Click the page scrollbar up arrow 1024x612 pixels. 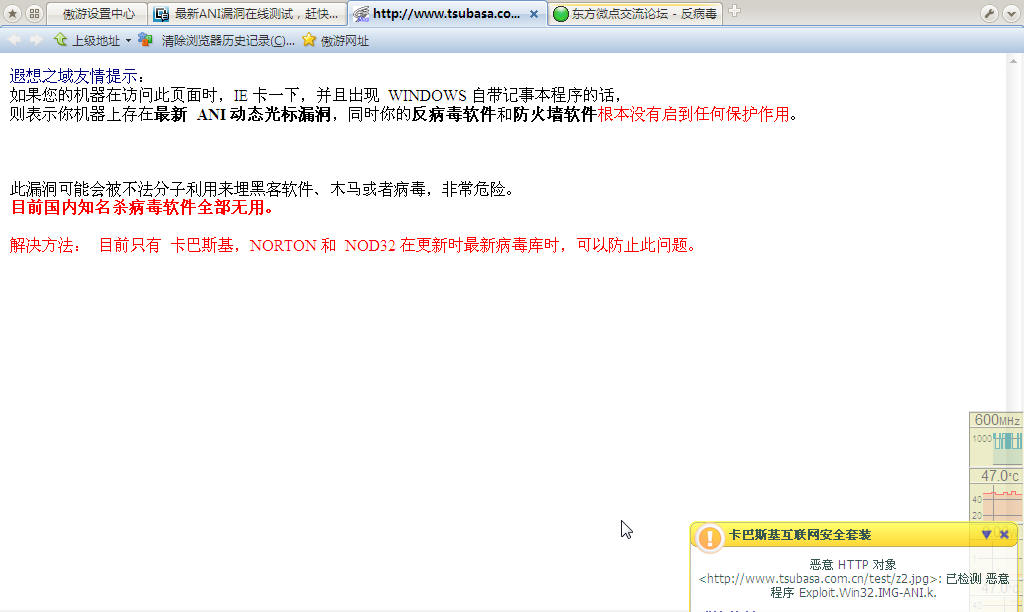[1014, 61]
